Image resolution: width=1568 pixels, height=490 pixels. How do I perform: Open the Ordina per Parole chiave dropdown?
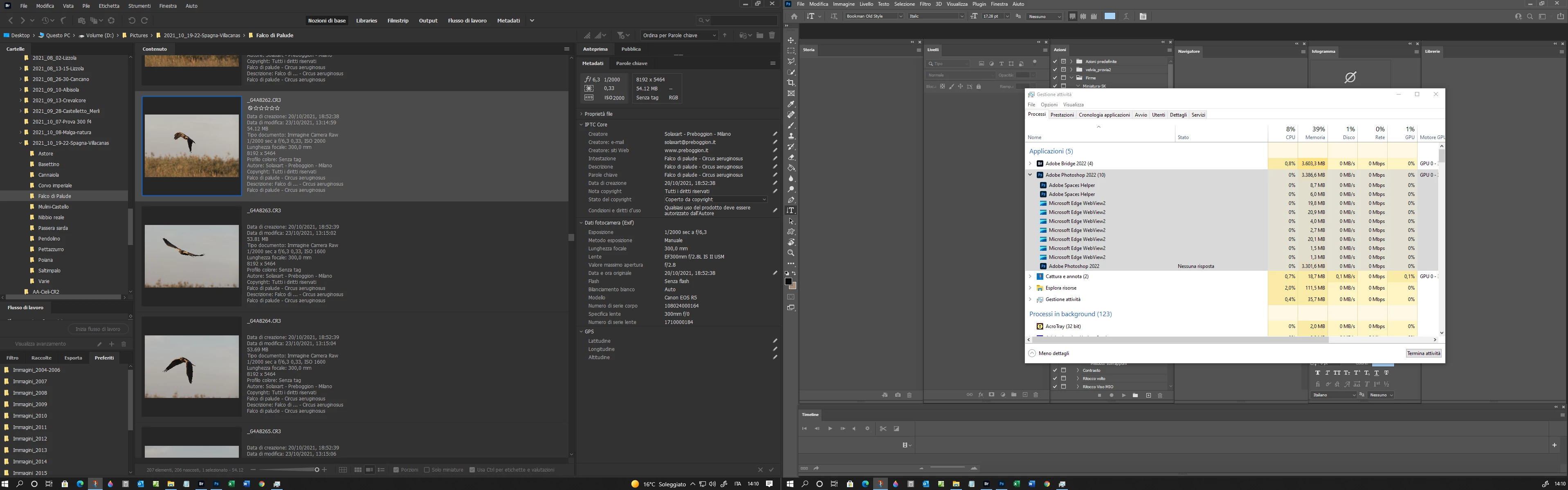[679, 36]
